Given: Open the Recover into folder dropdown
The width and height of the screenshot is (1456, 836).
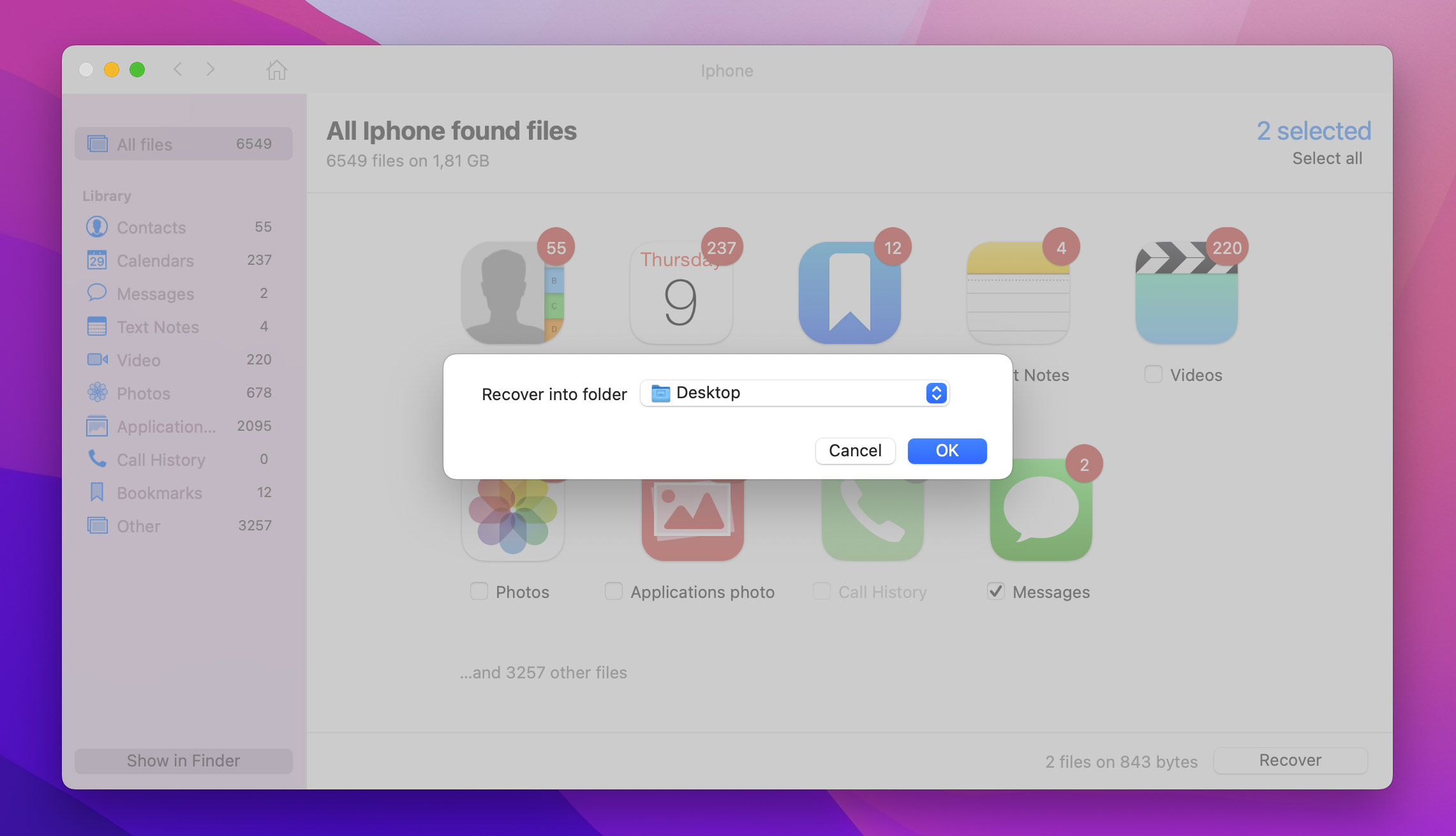Looking at the screenshot, I should point(794,393).
